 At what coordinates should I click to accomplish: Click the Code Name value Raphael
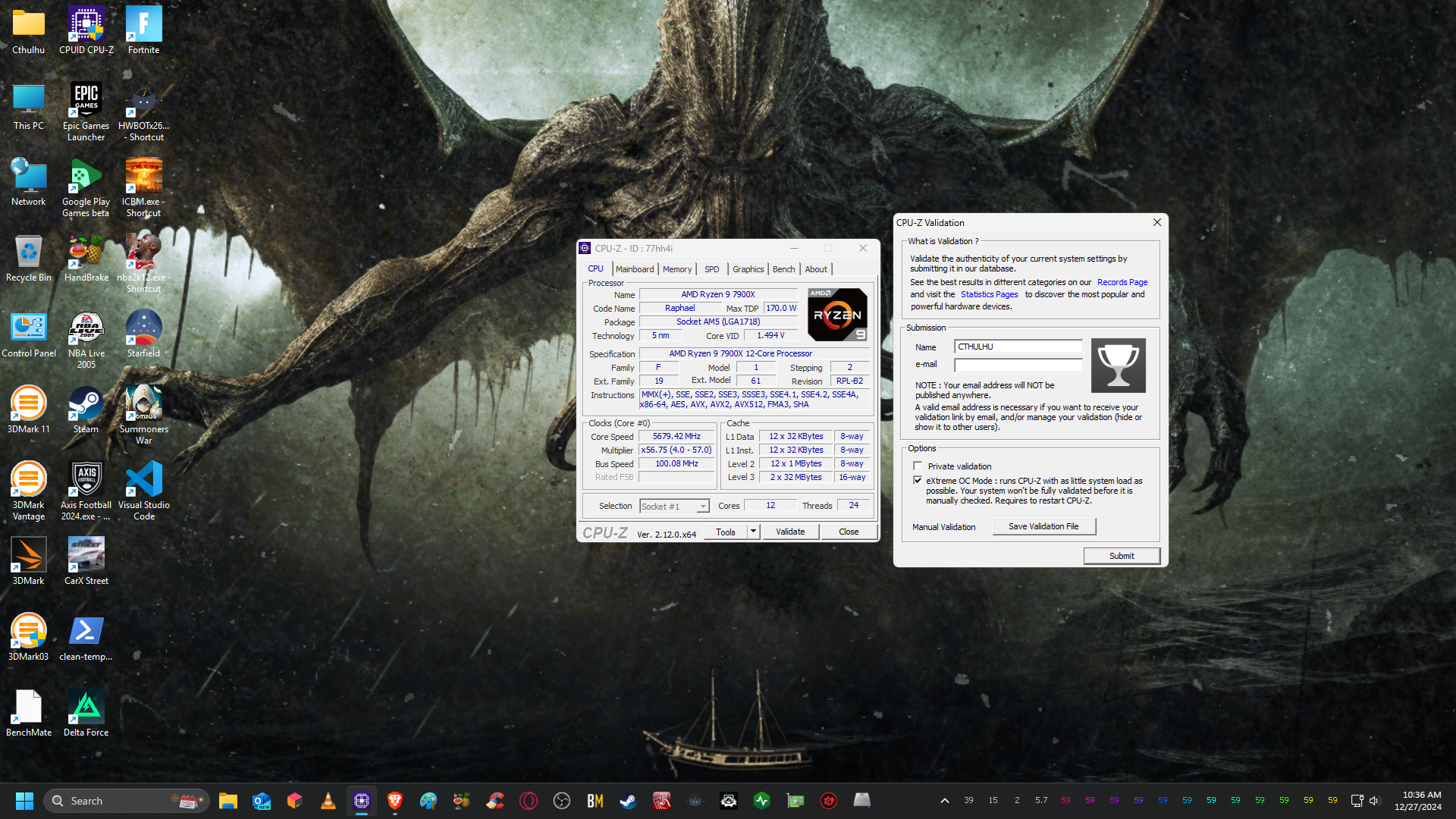(679, 309)
